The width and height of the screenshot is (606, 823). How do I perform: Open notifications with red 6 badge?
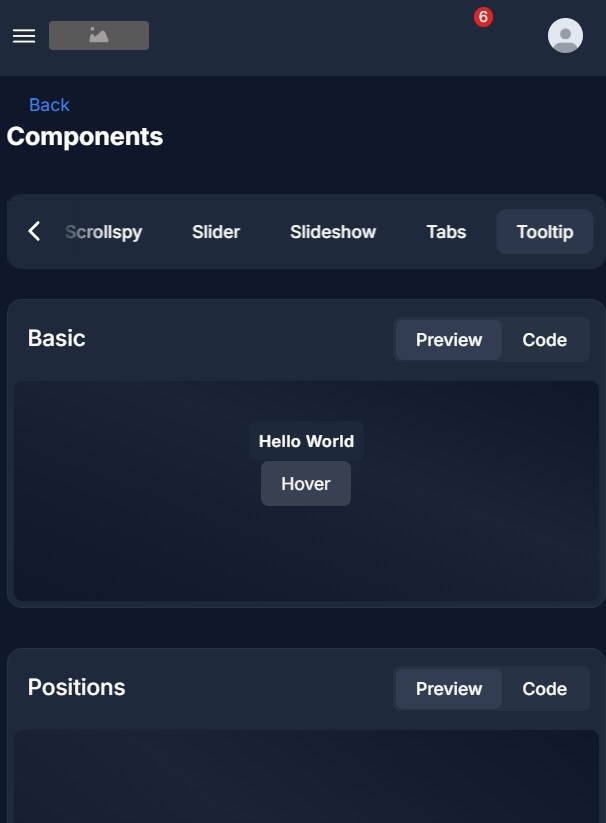tap(483, 18)
